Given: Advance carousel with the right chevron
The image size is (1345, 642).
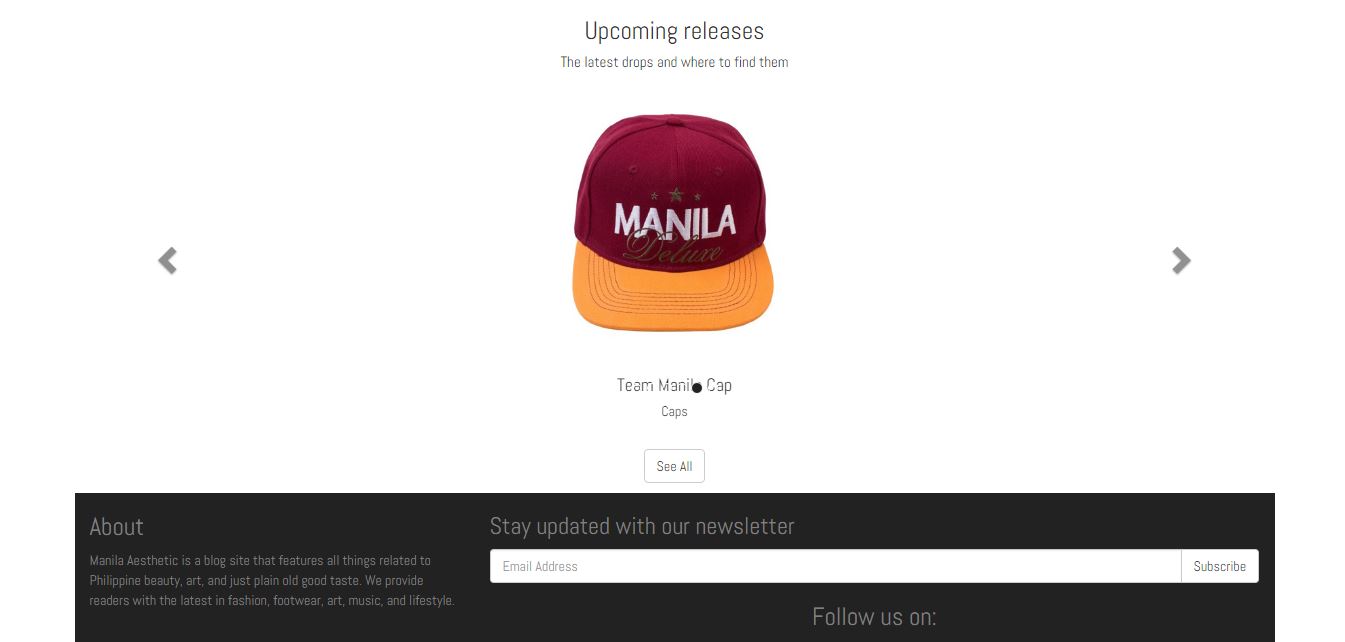Looking at the screenshot, I should 1181,261.
